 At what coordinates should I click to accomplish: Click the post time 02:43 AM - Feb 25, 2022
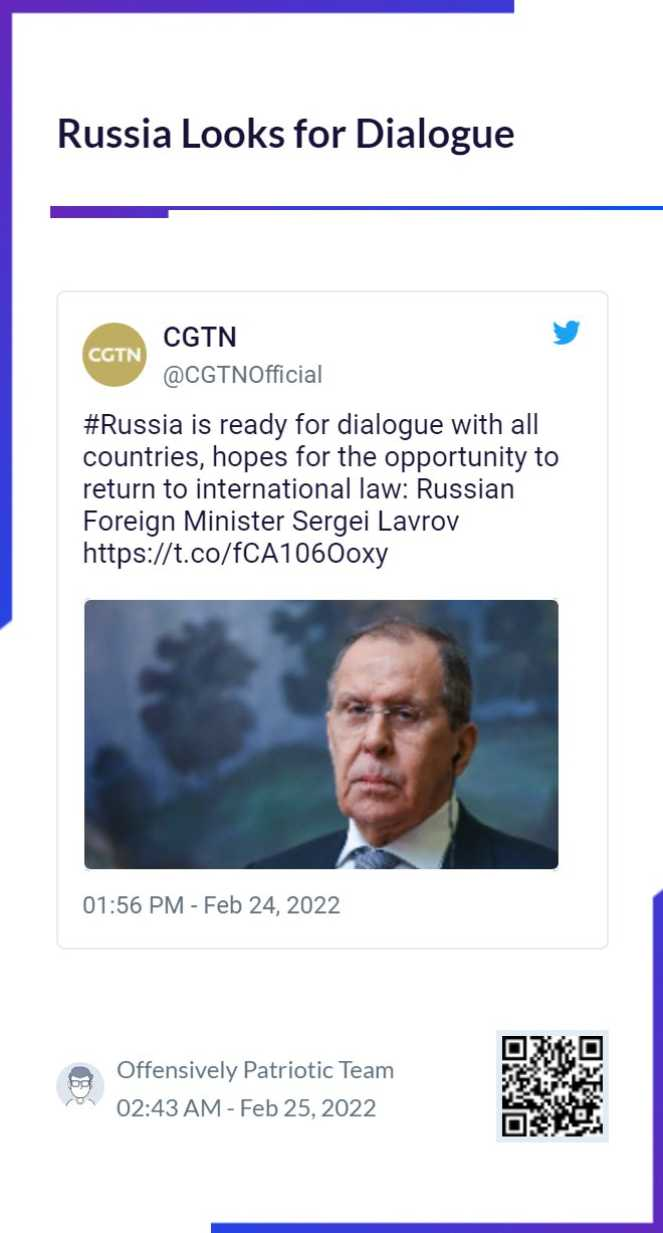click(x=246, y=1108)
